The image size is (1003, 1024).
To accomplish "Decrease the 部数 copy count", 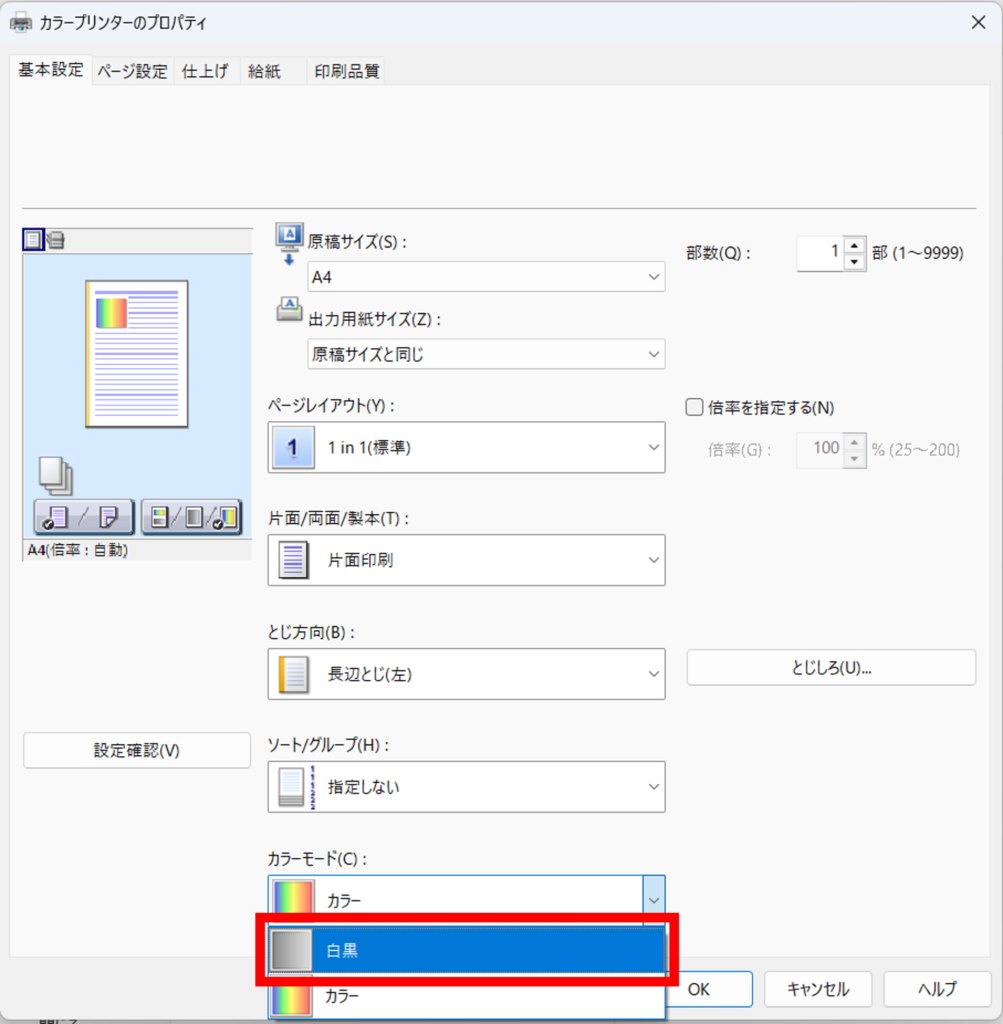I will click(853, 262).
